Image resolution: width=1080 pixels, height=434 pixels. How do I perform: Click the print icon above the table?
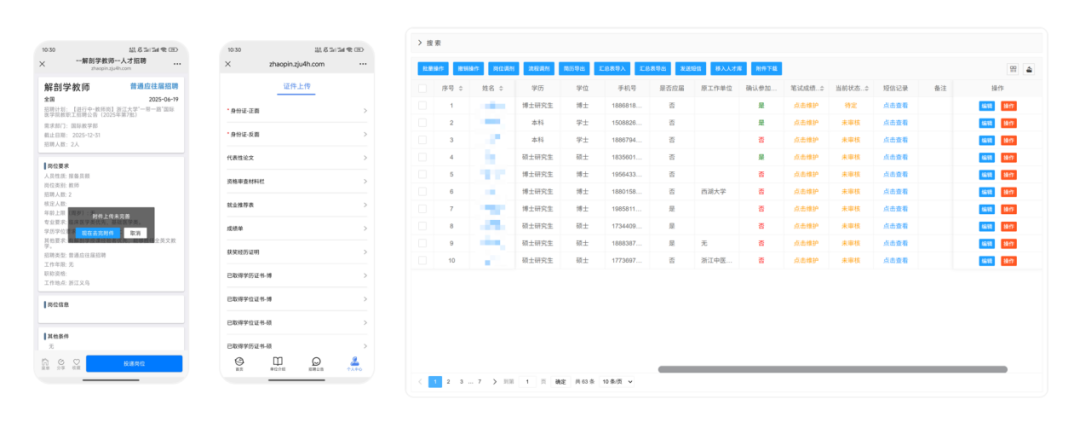(x=1029, y=69)
